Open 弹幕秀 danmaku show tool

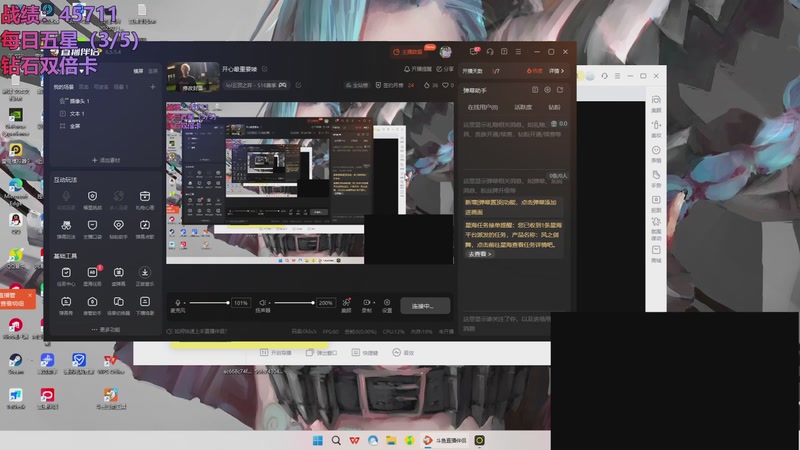point(66,306)
